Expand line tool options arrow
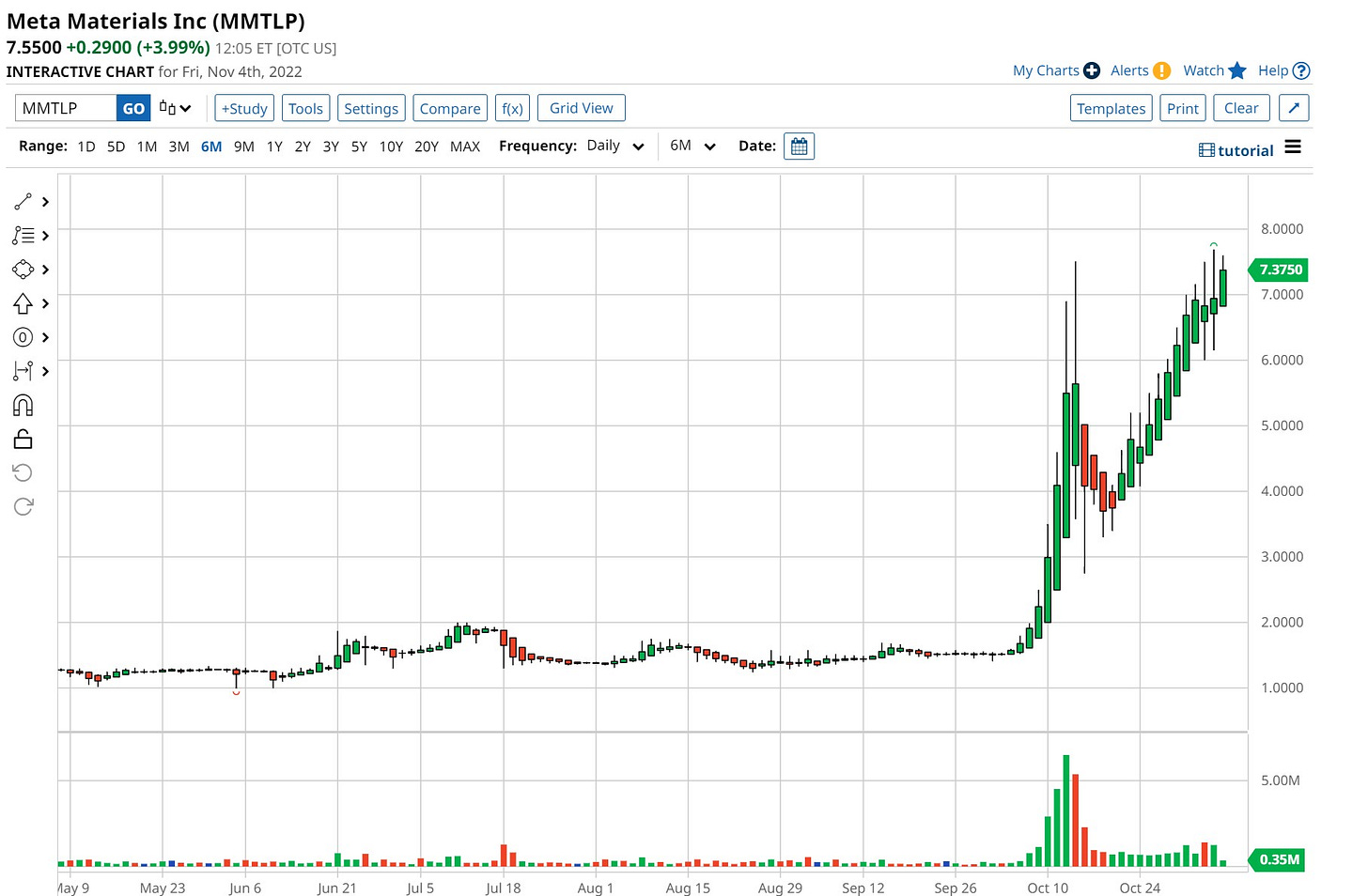1368x896 pixels. click(x=45, y=202)
